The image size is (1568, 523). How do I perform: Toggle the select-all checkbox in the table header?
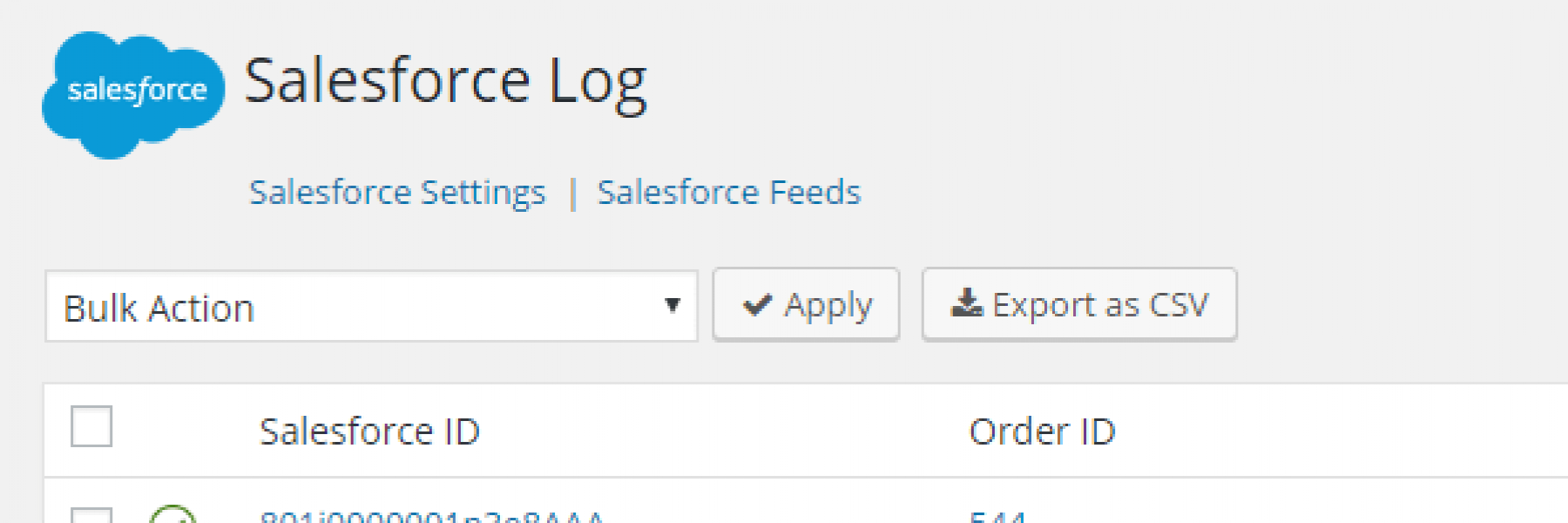(x=91, y=427)
